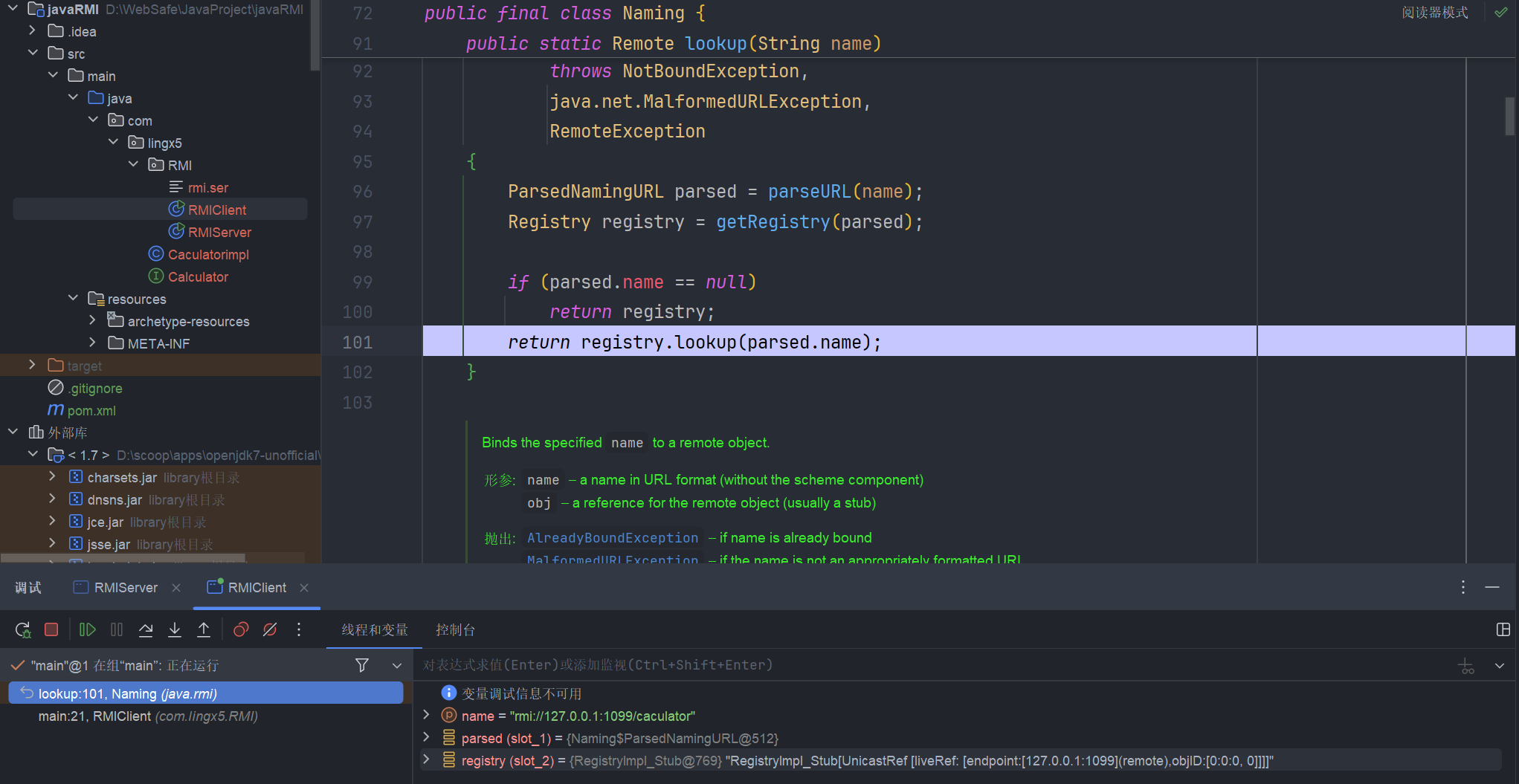Switch to the 线程和变量 tab
This screenshot has width=1519, height=784.
[x=375, y=630]
